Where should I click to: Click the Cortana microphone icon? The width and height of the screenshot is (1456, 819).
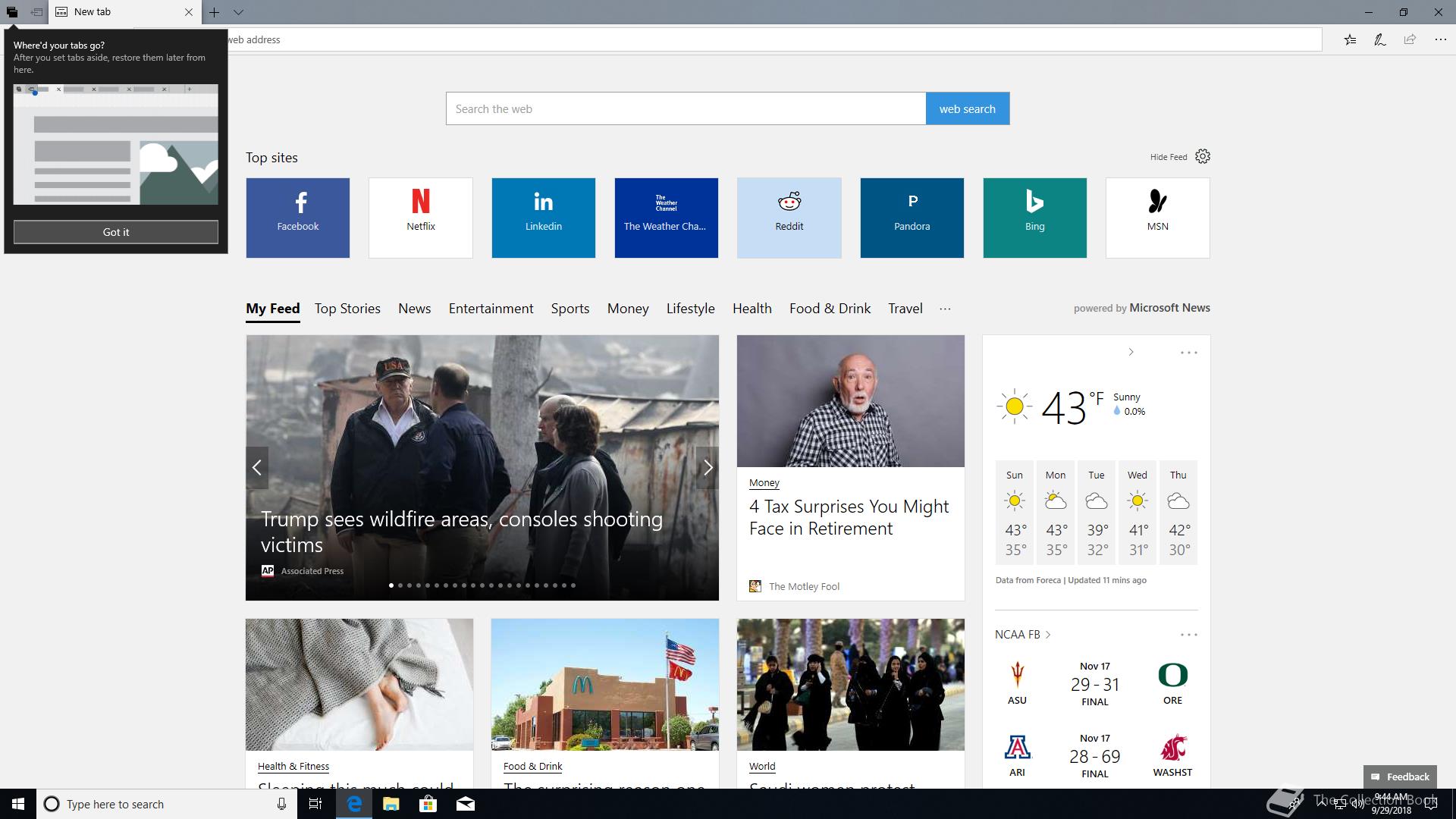coord(281,804)
